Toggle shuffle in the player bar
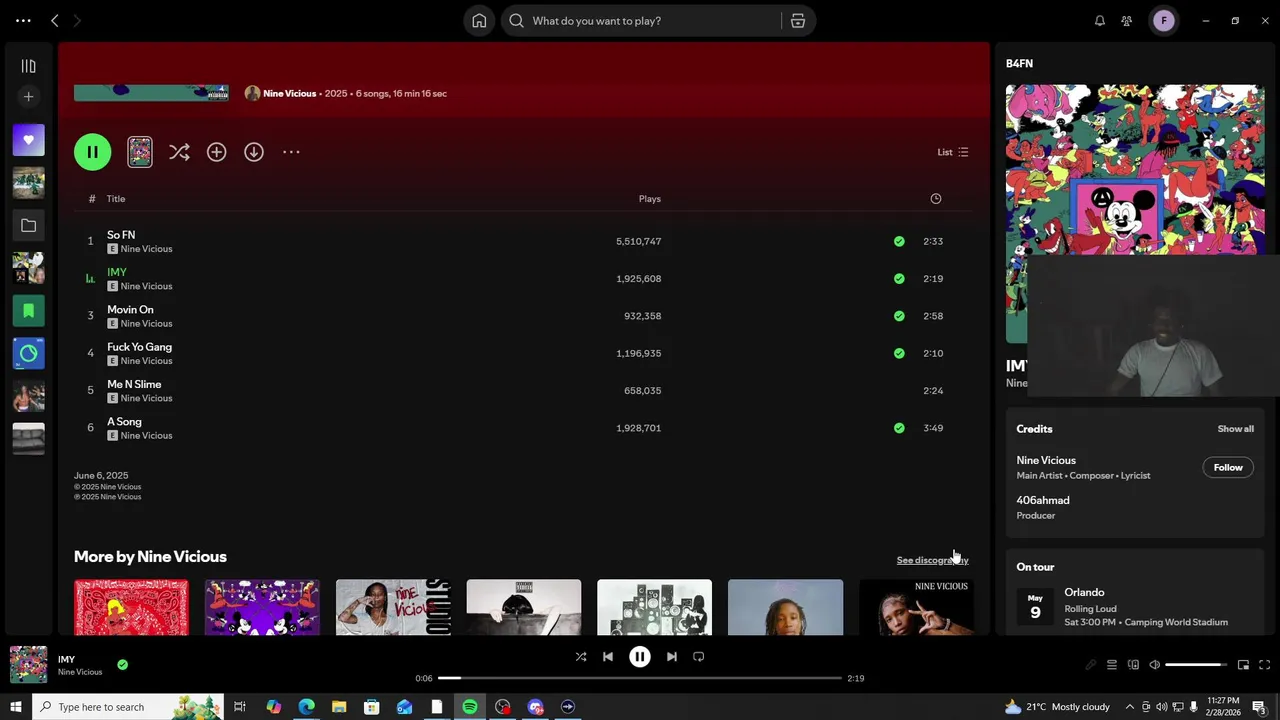The width and height of the screenshot is (1280, 720). pyautogui.click(x=581, y=657)
